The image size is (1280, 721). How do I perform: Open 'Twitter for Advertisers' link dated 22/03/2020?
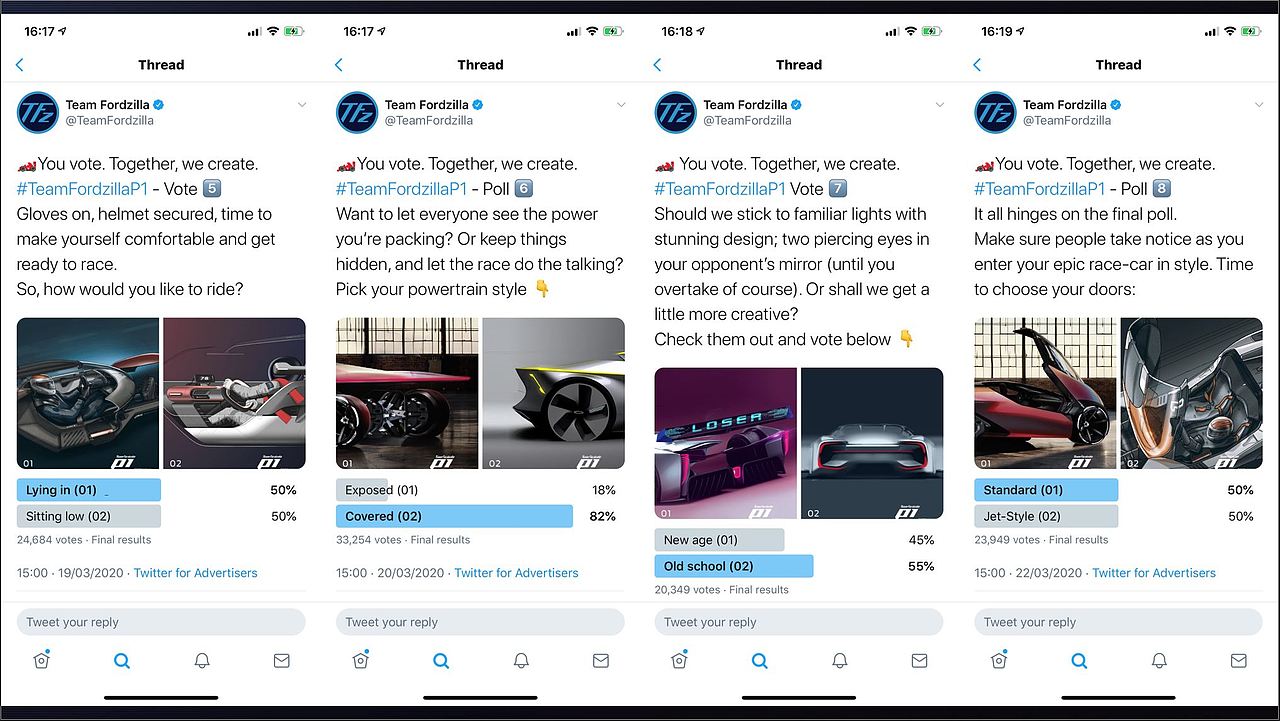pyautogui.click(x=1154, y=573)
